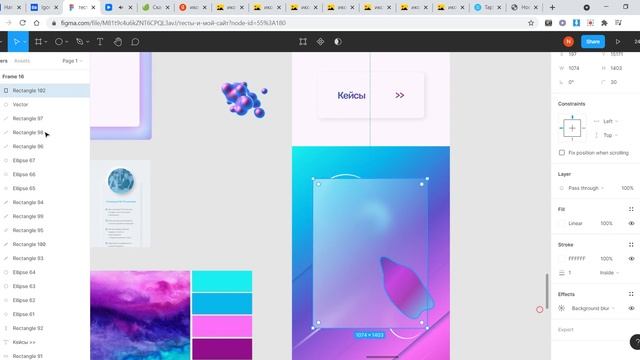Toggle the Background blur effect visibility eye
The width and height of the screenshot is (640, 360).
pyautogui.click(x=631, y=308)
